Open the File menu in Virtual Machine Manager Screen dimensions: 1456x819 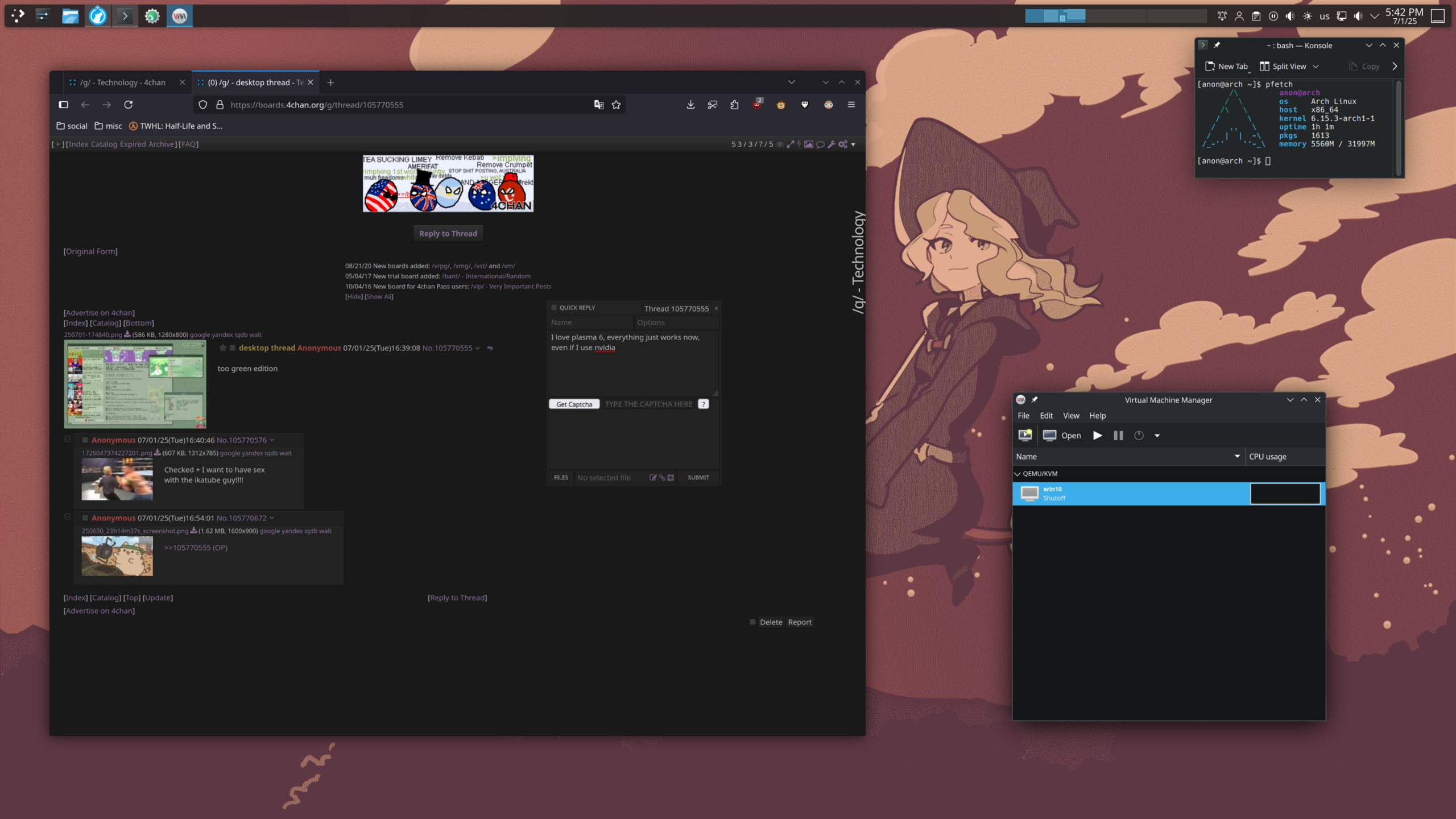(x=1023, y=416)
